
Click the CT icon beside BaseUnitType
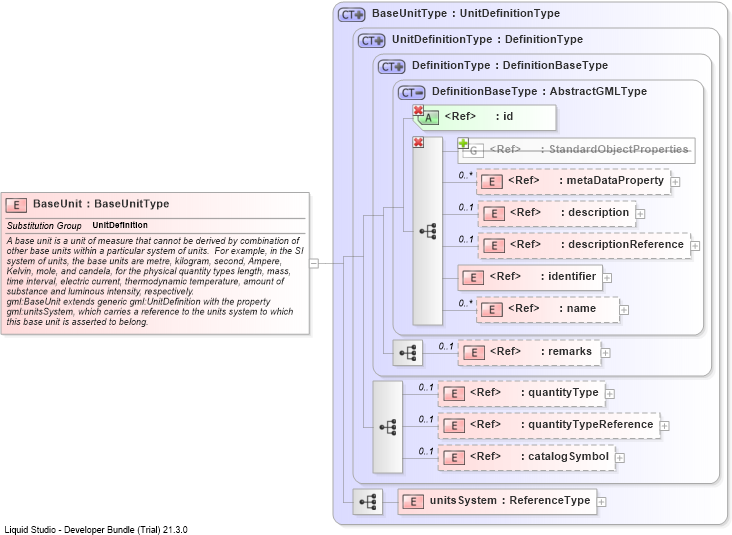click(351, 14)
